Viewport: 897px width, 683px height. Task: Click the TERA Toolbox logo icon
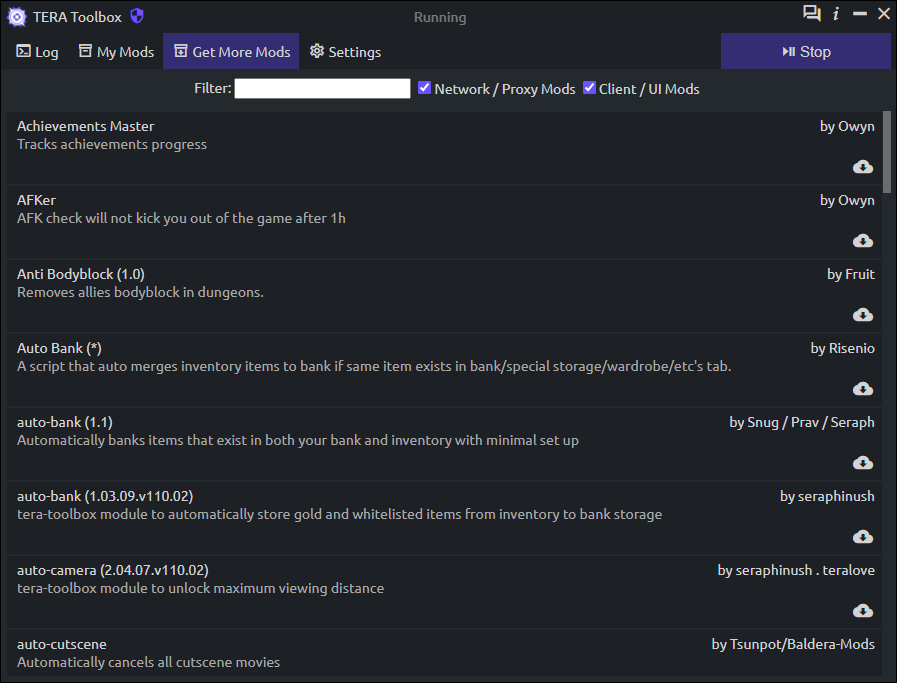(17, 16)
